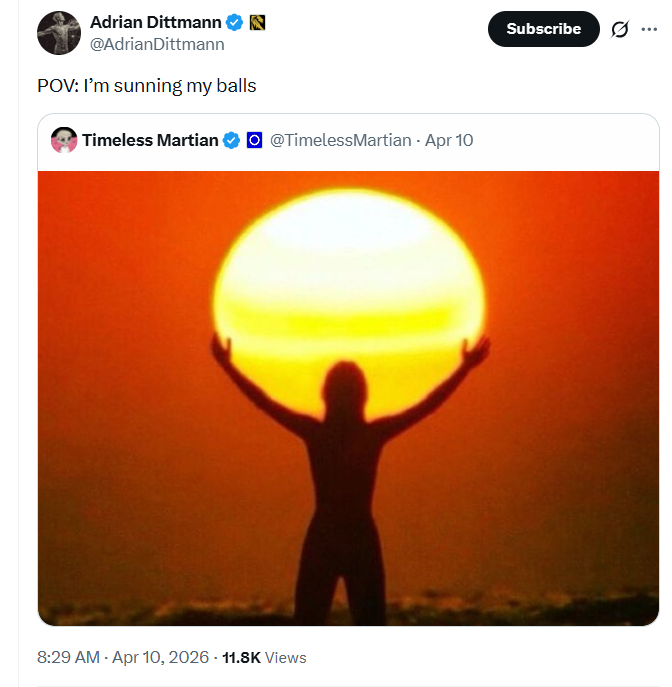Click verified checkmark next to Timeless Martian
The image size is (672, 687).
tap(231, 140)
